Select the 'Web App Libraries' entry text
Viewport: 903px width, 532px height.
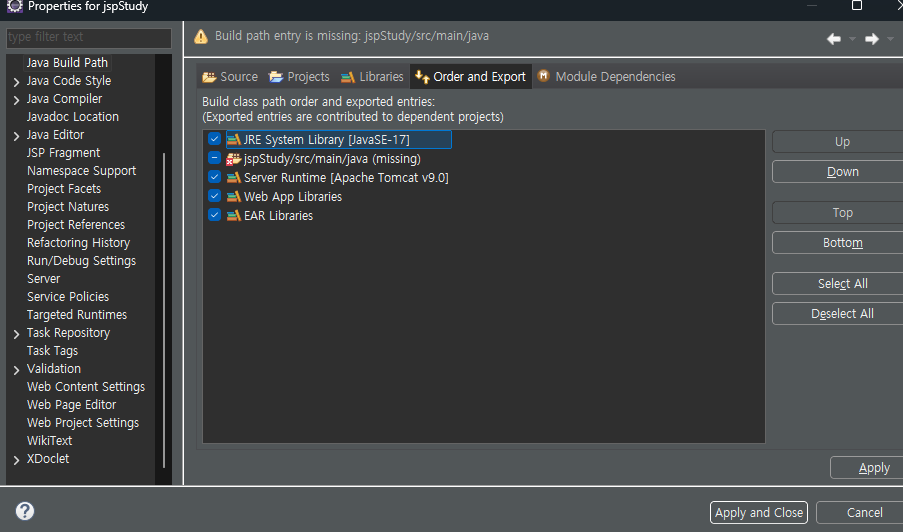[293, 196]
